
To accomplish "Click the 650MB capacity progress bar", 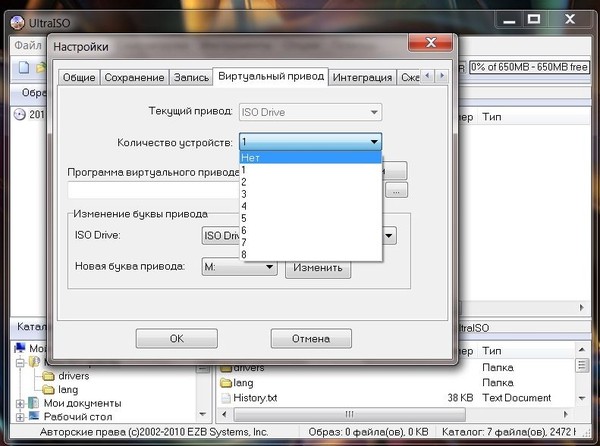I will tap(529, 67).
